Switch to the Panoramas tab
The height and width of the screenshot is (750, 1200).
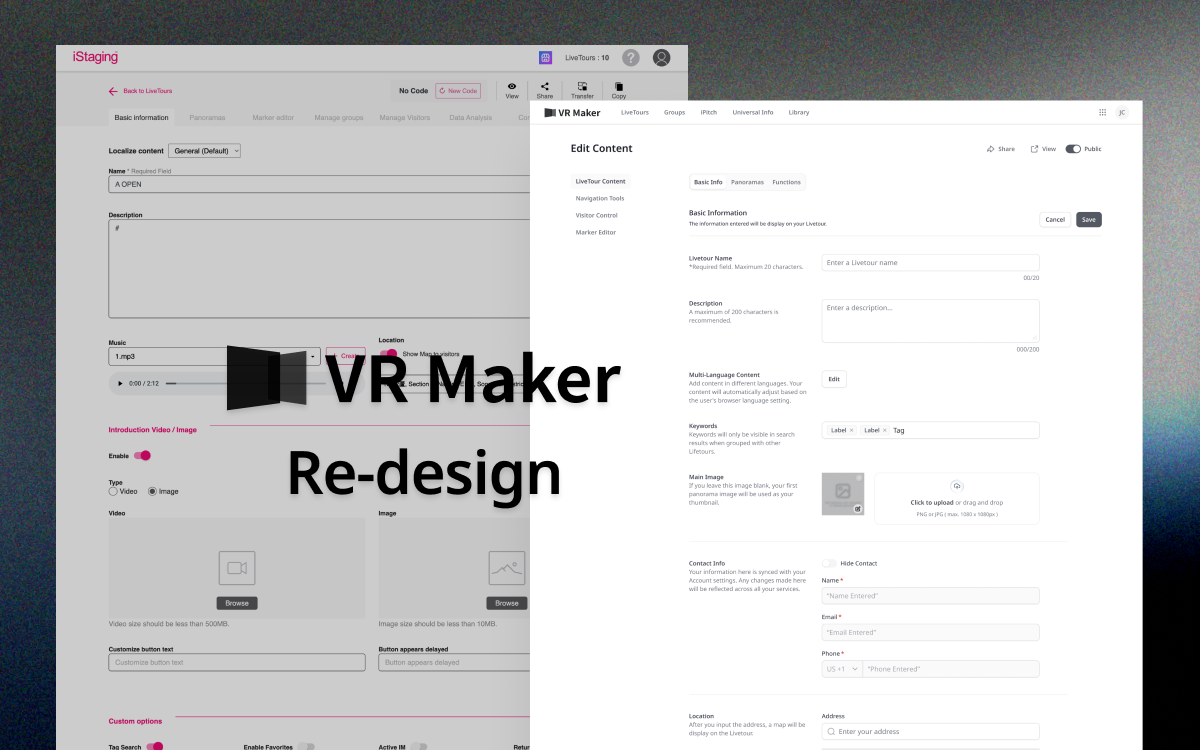pos(747,182)
